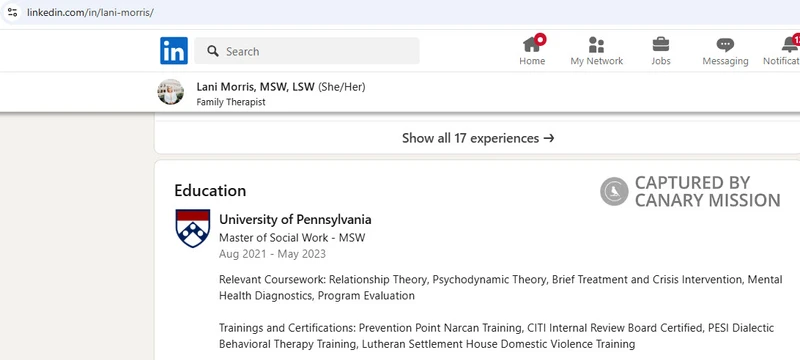The height and width of the screenshot is (360, 800).
Task: Click the Master of Social Work degree text
Action: 292,238
